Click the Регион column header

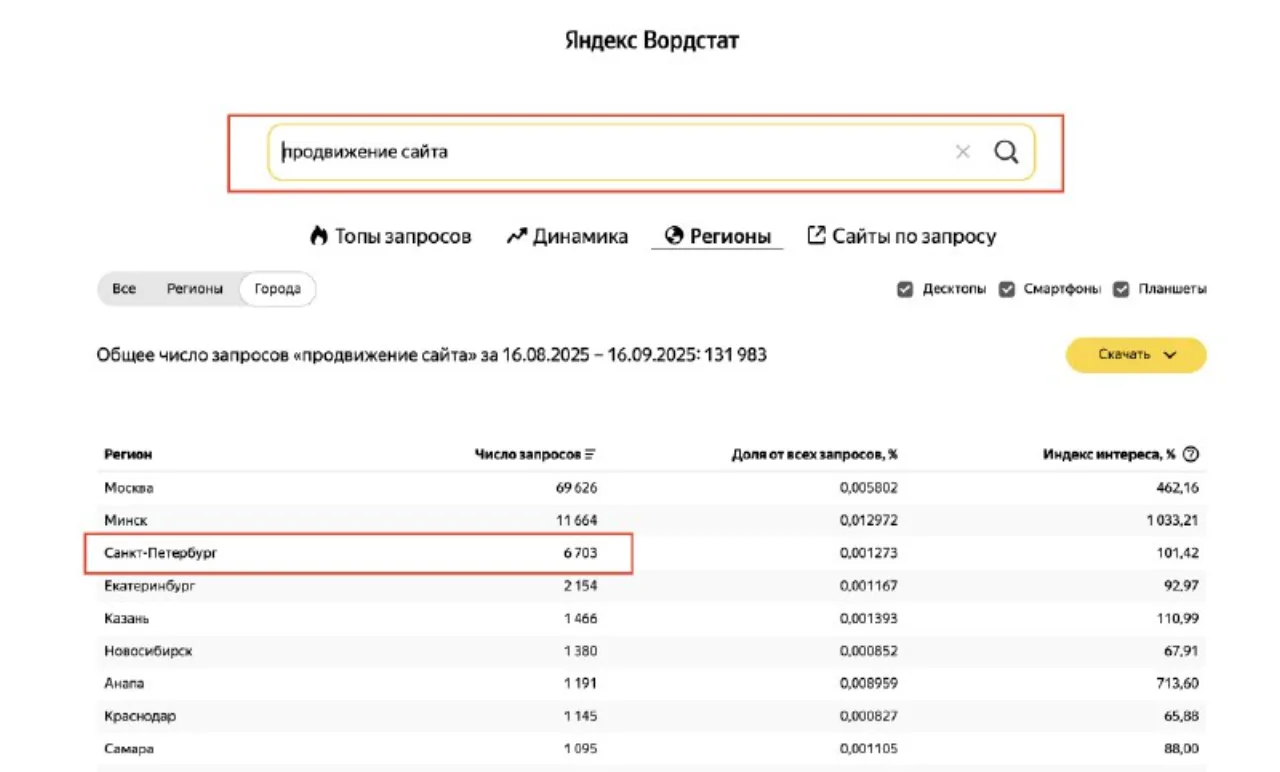(128, 454)
